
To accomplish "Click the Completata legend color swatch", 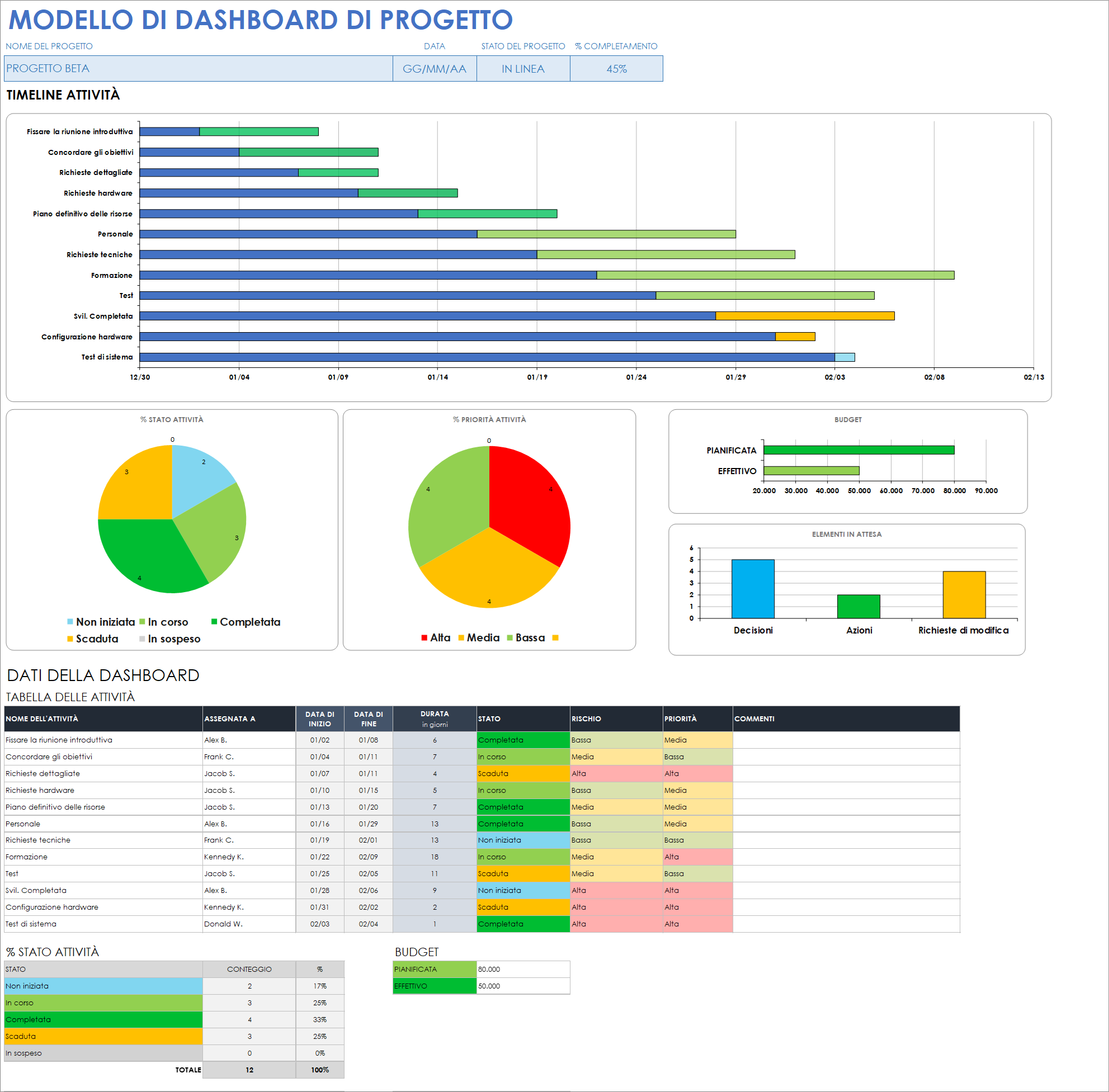I will click(x=214, y=622).
